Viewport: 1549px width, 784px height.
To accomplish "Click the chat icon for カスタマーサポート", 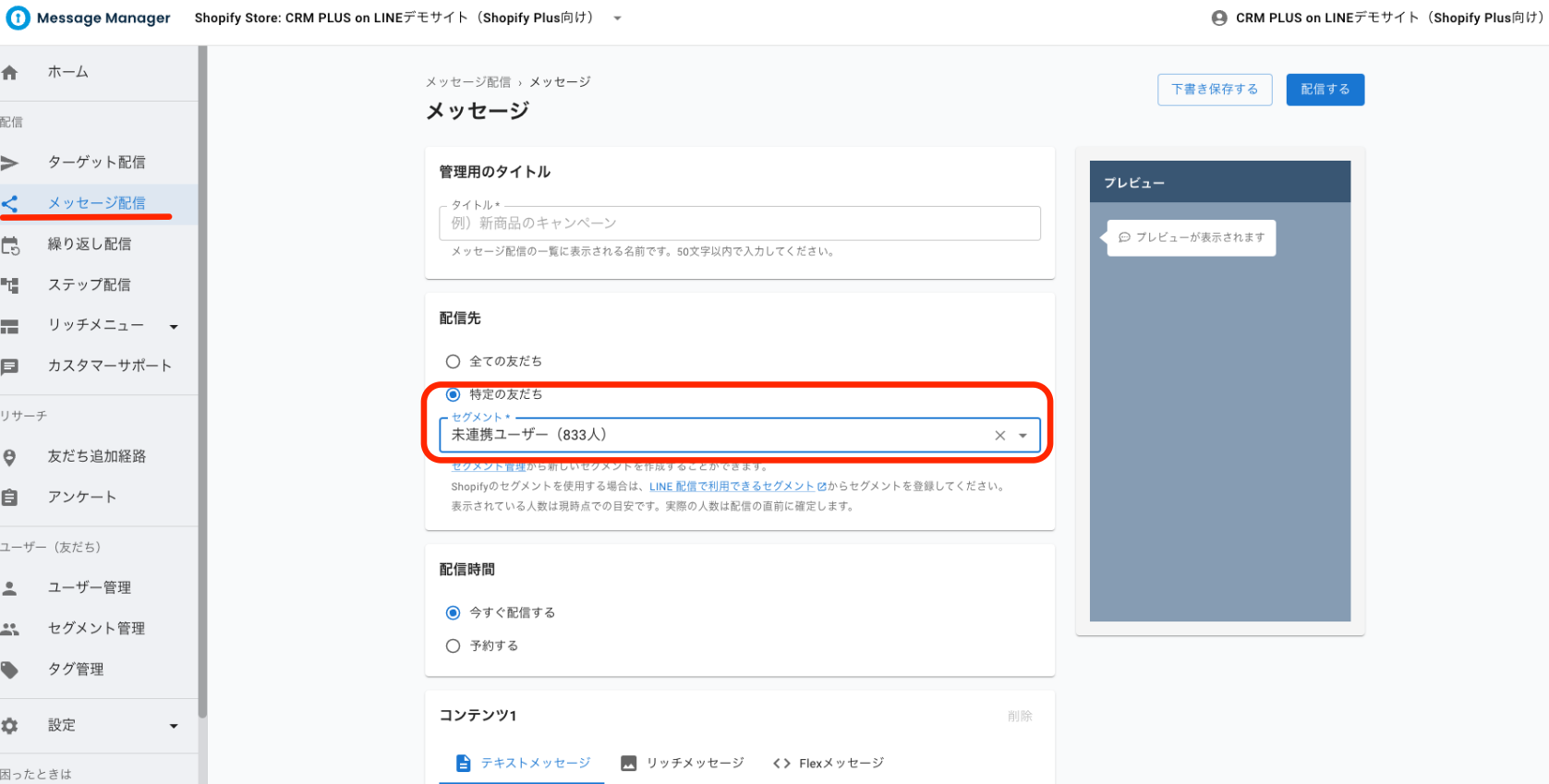I will tap(9, 367).
